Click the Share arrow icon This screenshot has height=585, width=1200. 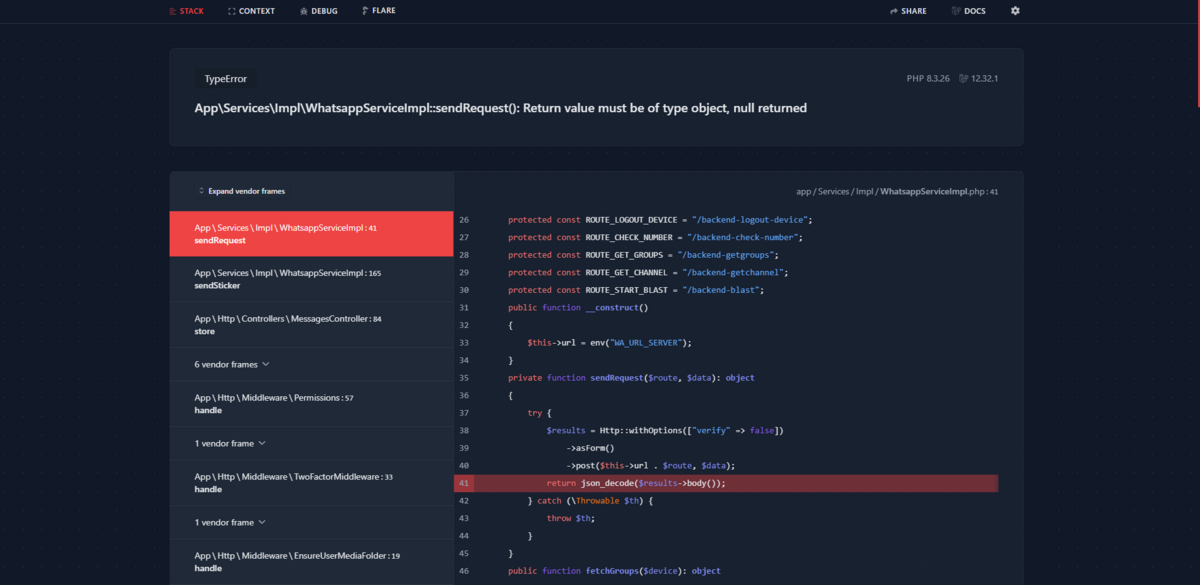(x=893, y=11)
